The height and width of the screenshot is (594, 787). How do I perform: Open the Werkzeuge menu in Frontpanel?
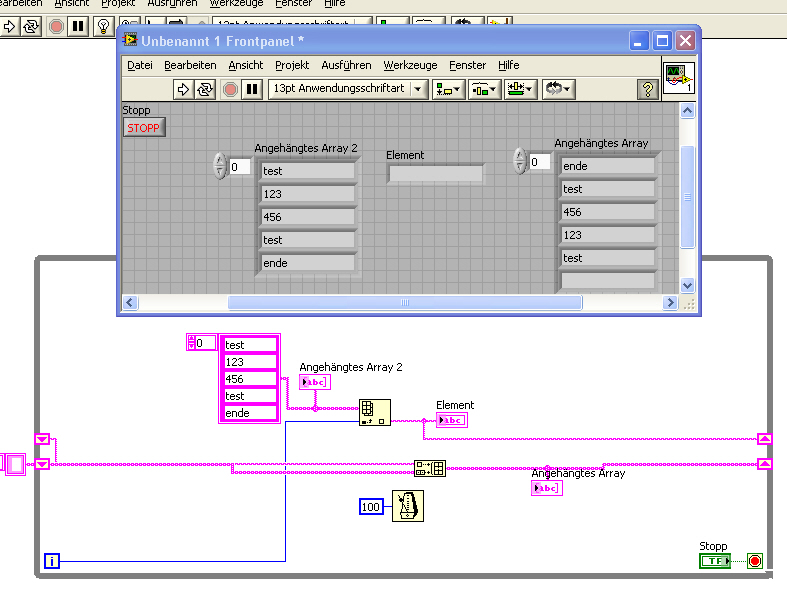point(410,65)
